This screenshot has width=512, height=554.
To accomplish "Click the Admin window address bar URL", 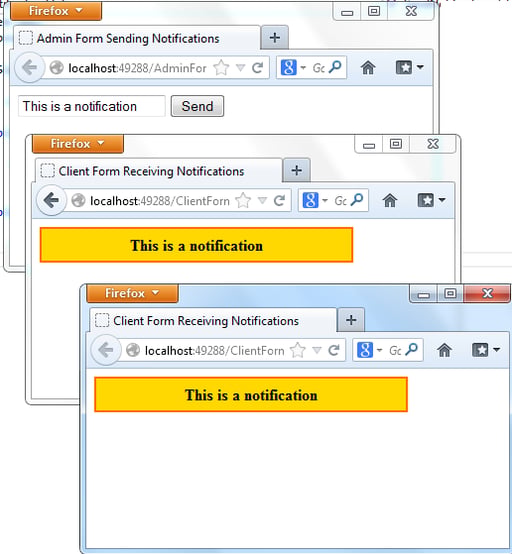I will [x=137, y=67].
